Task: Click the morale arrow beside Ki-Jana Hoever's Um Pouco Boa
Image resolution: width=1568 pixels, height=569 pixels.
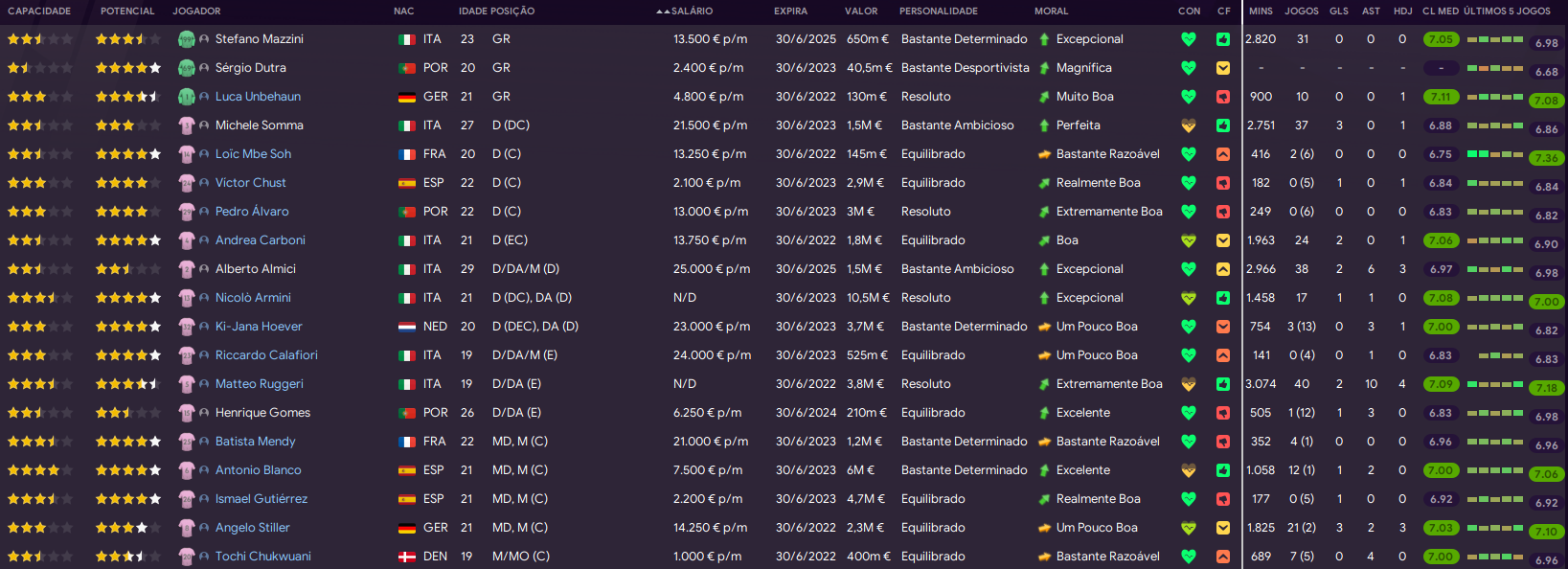Action: click(x=1044, y=327)
